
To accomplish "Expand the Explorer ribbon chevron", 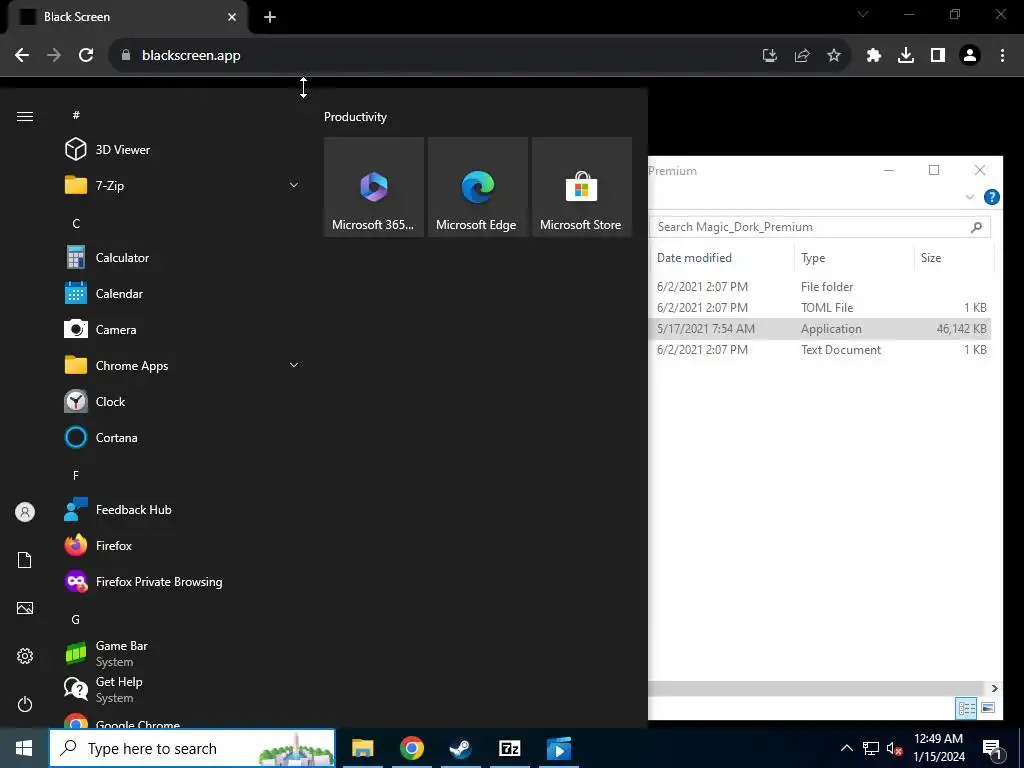I will point(970,197).
